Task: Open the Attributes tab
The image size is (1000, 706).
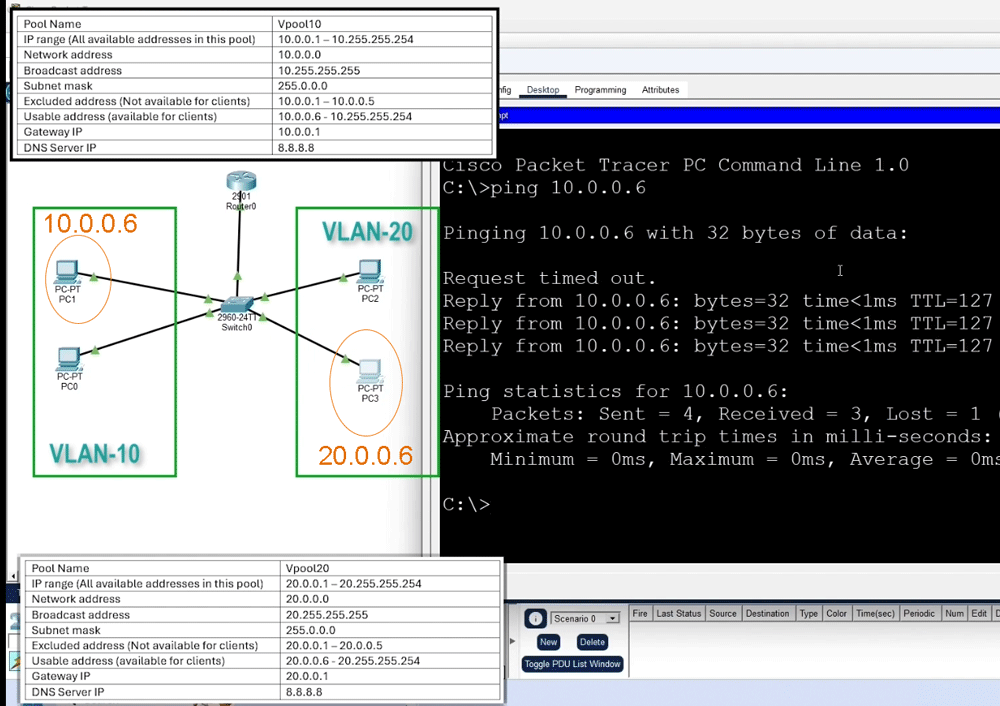Action: coord(660,90)
